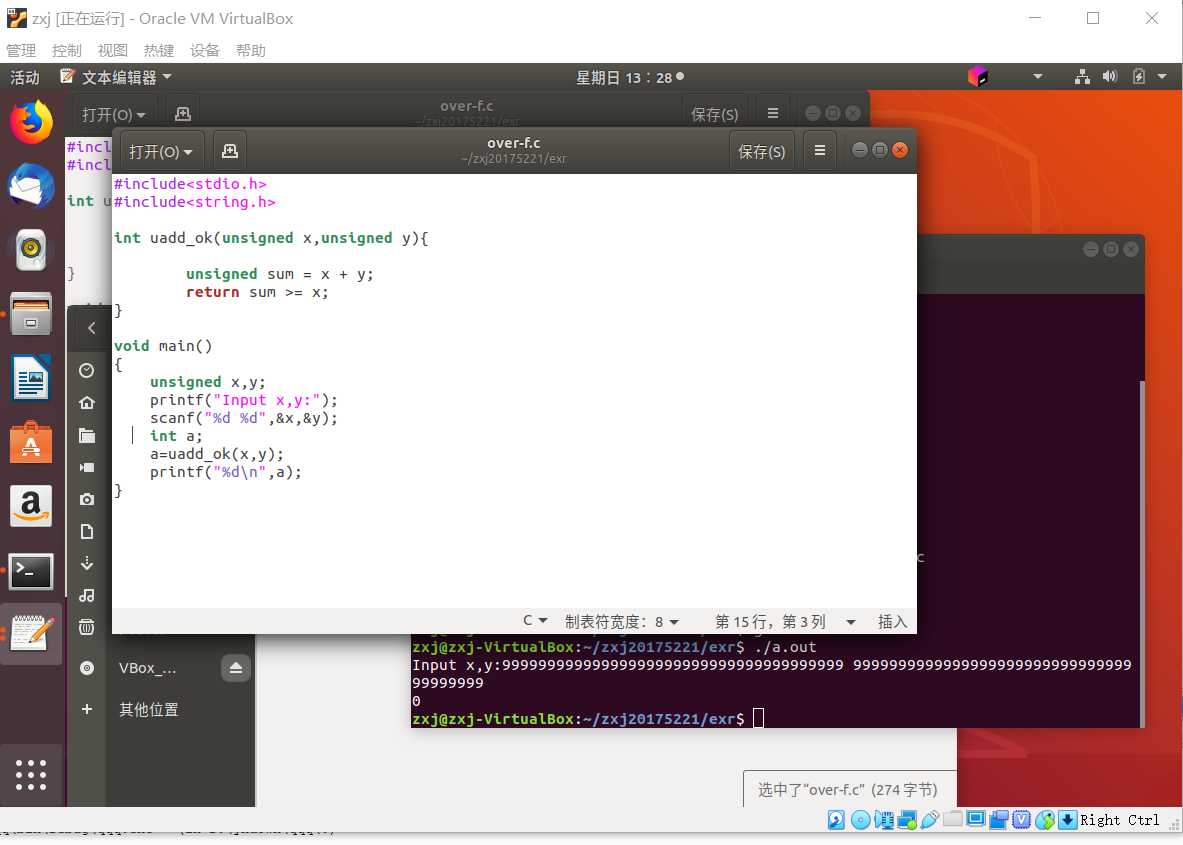
Task: Click 活动 Activities in top bar
Action: (24, 77)
